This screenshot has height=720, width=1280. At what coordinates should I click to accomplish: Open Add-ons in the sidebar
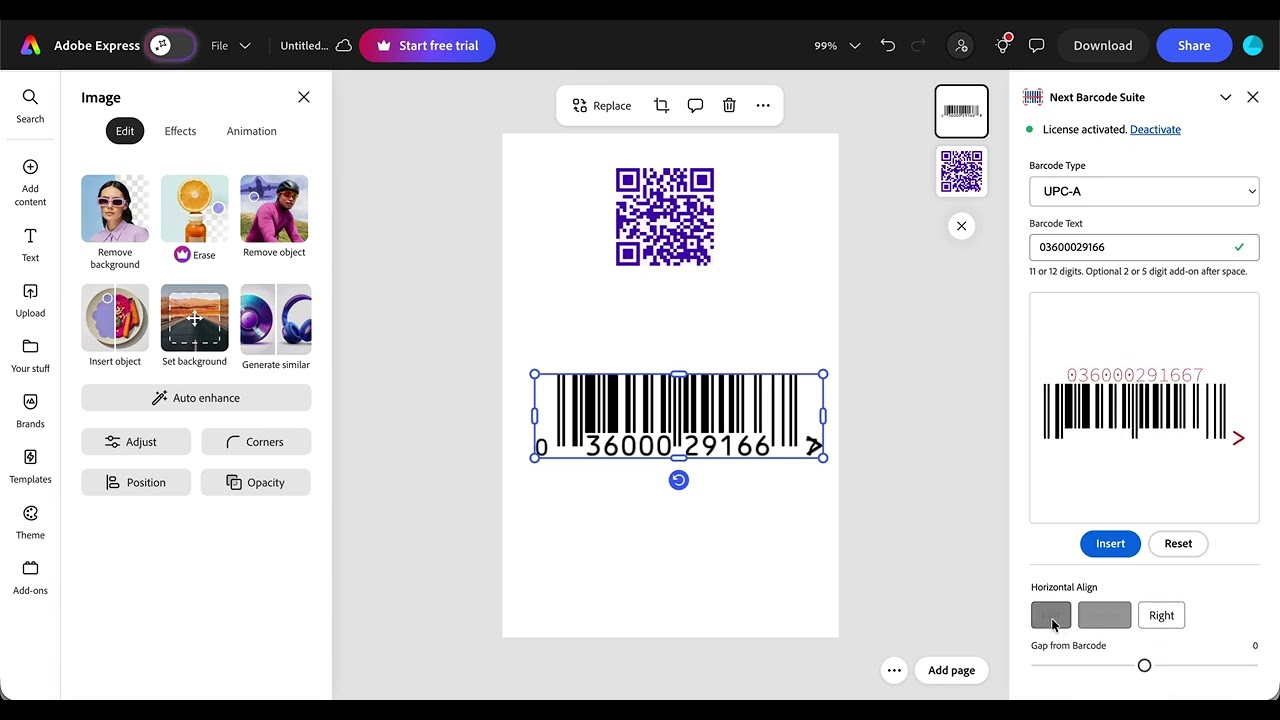tap(30, 577)
